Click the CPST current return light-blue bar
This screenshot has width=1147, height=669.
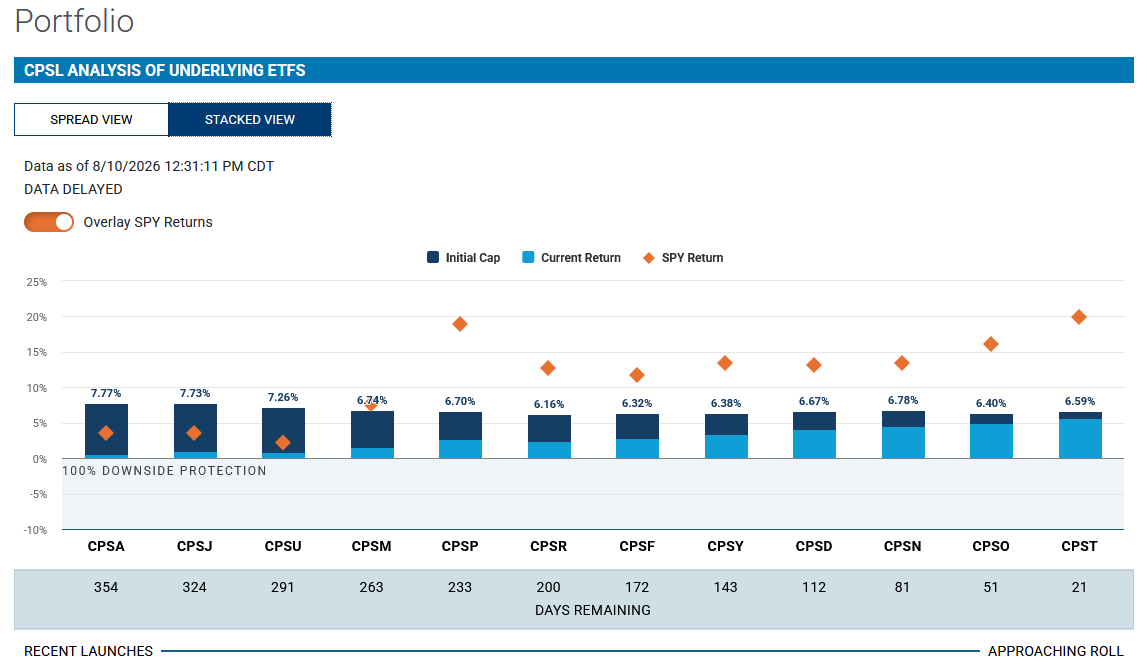pyautogui.click(x=1080, y=439)
